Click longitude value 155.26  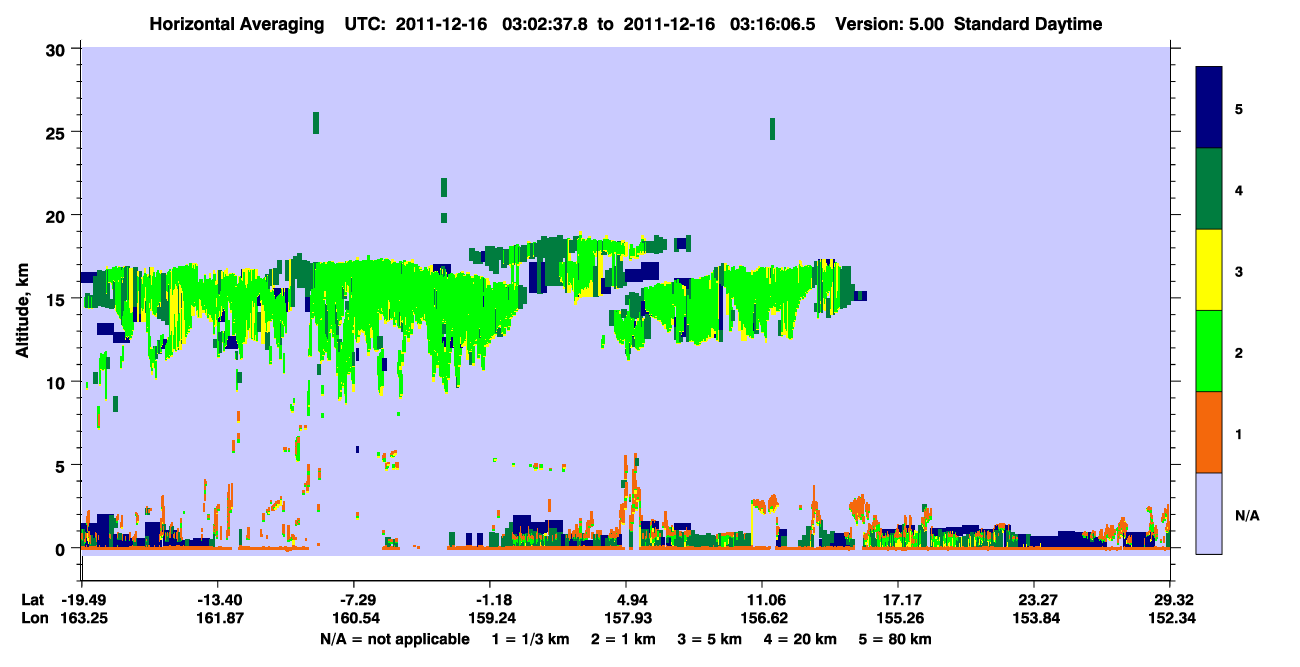click(898, 619)
